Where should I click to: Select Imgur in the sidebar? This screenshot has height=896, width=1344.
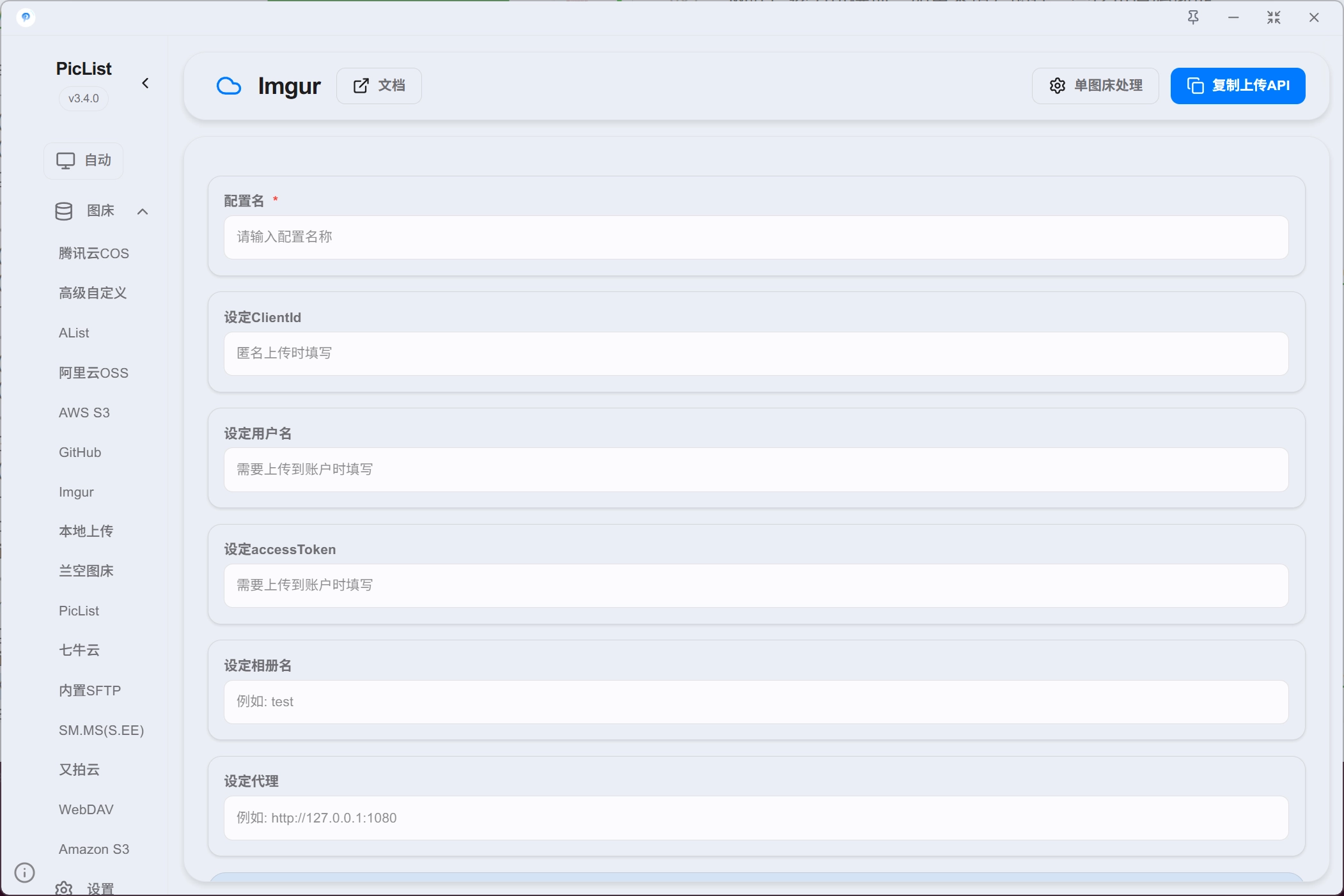point(76,492)
